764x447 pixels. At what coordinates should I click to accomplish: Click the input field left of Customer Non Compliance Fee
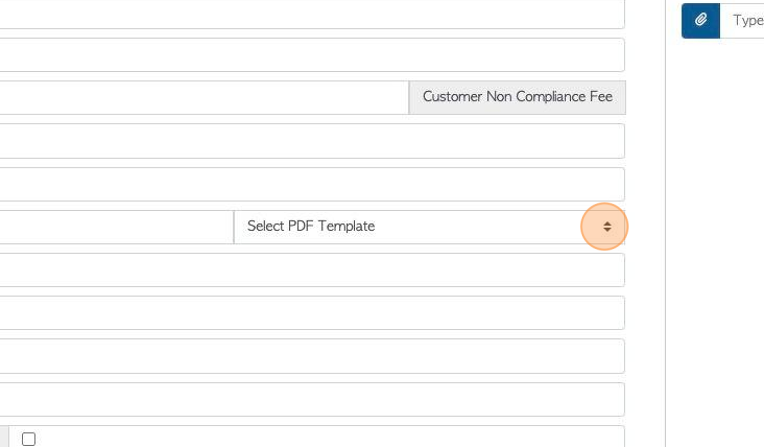[204, 97]
